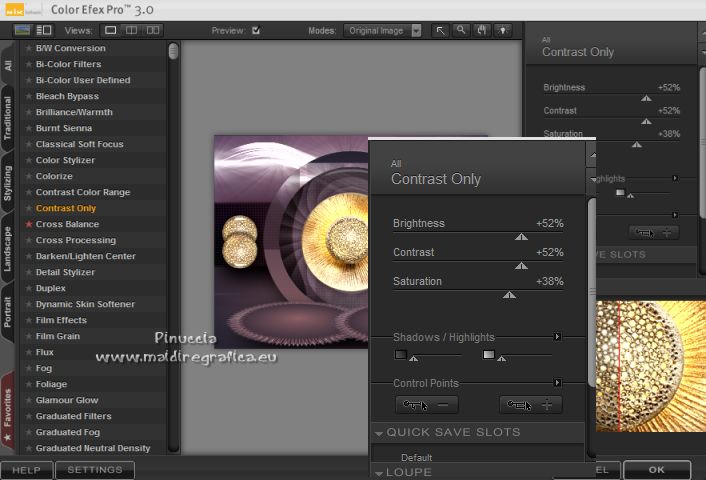706x480 pixels.
Task: Expand Control Points section arrow
Action: pyautogui.click(x=557, y=383)
